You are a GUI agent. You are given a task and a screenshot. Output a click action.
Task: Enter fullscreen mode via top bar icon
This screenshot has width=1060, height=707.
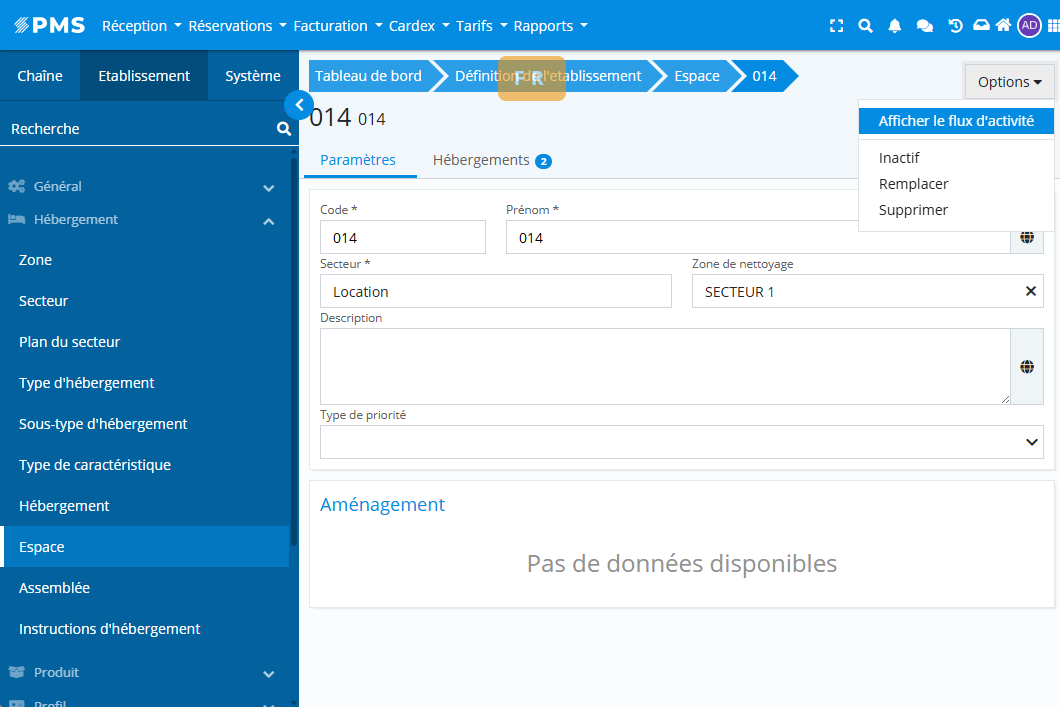click(837, 26)
